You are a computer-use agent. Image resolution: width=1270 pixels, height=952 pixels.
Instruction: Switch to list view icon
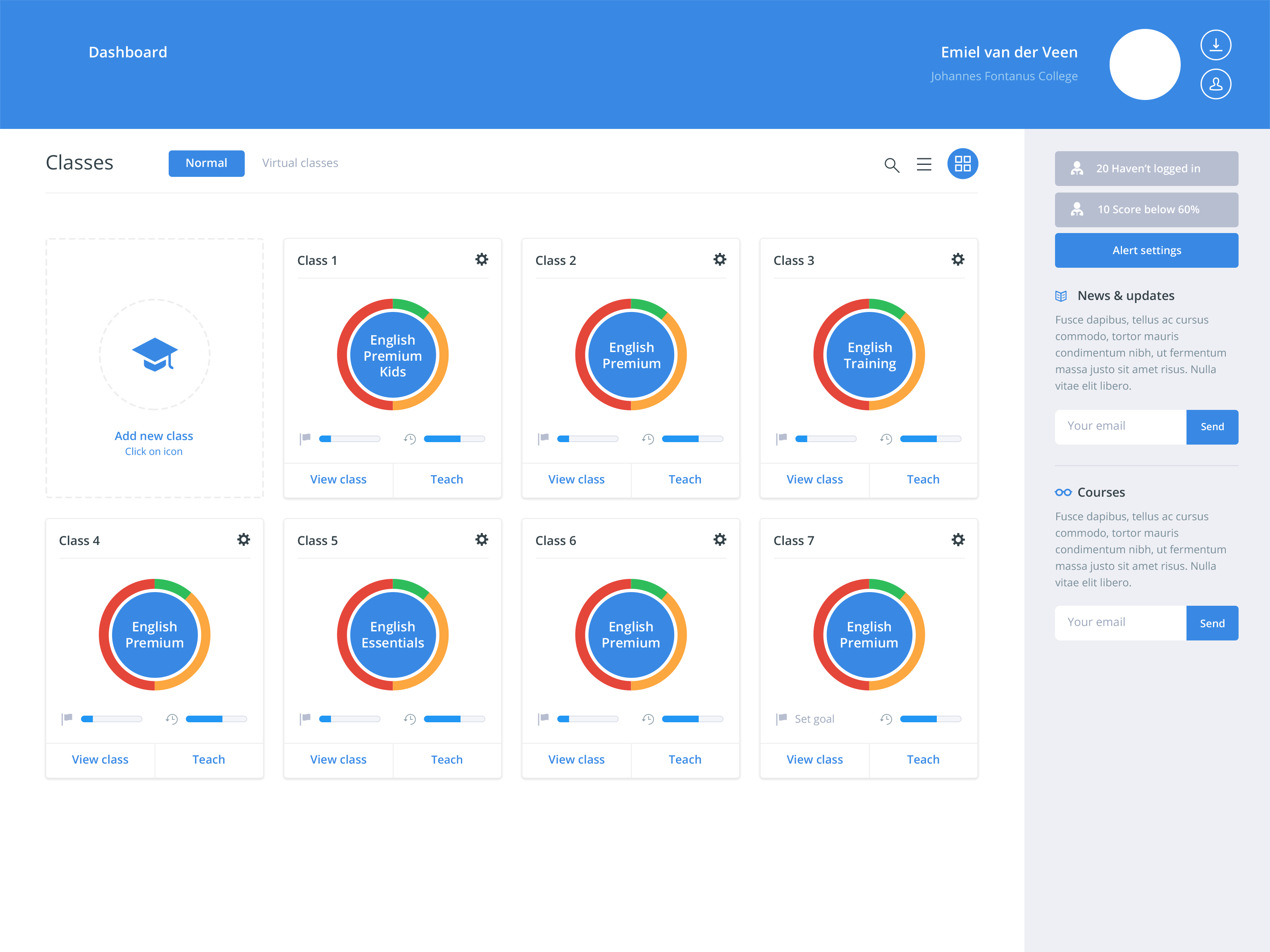(924, 164)
